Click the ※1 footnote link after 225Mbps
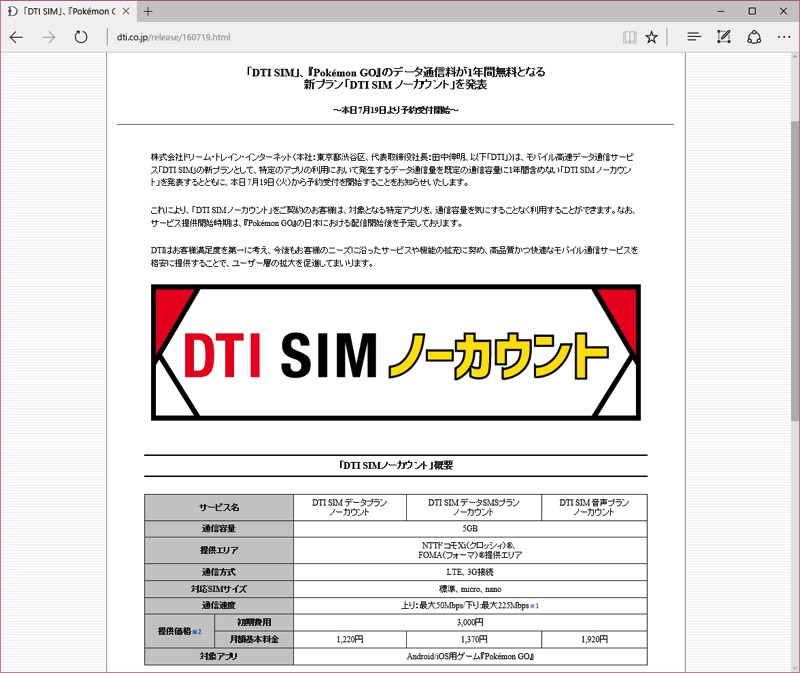Image resolution: width=800 pixels, height=673 pixels. tap(534, 606)
